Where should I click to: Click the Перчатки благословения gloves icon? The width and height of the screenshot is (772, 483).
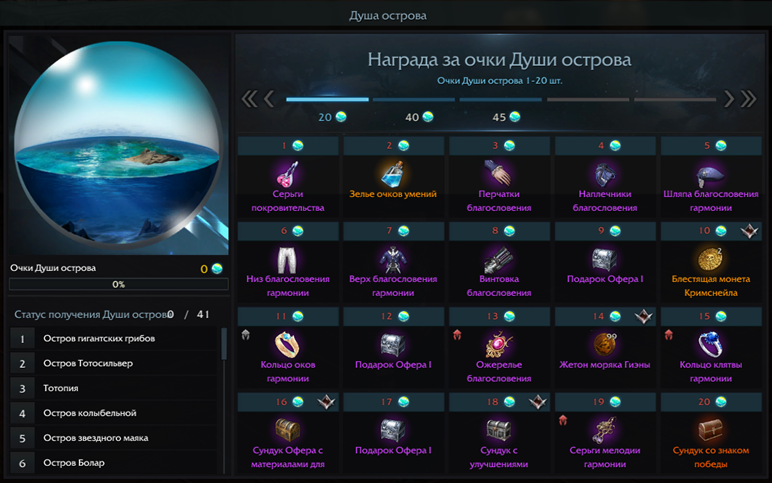click(498, 173)
